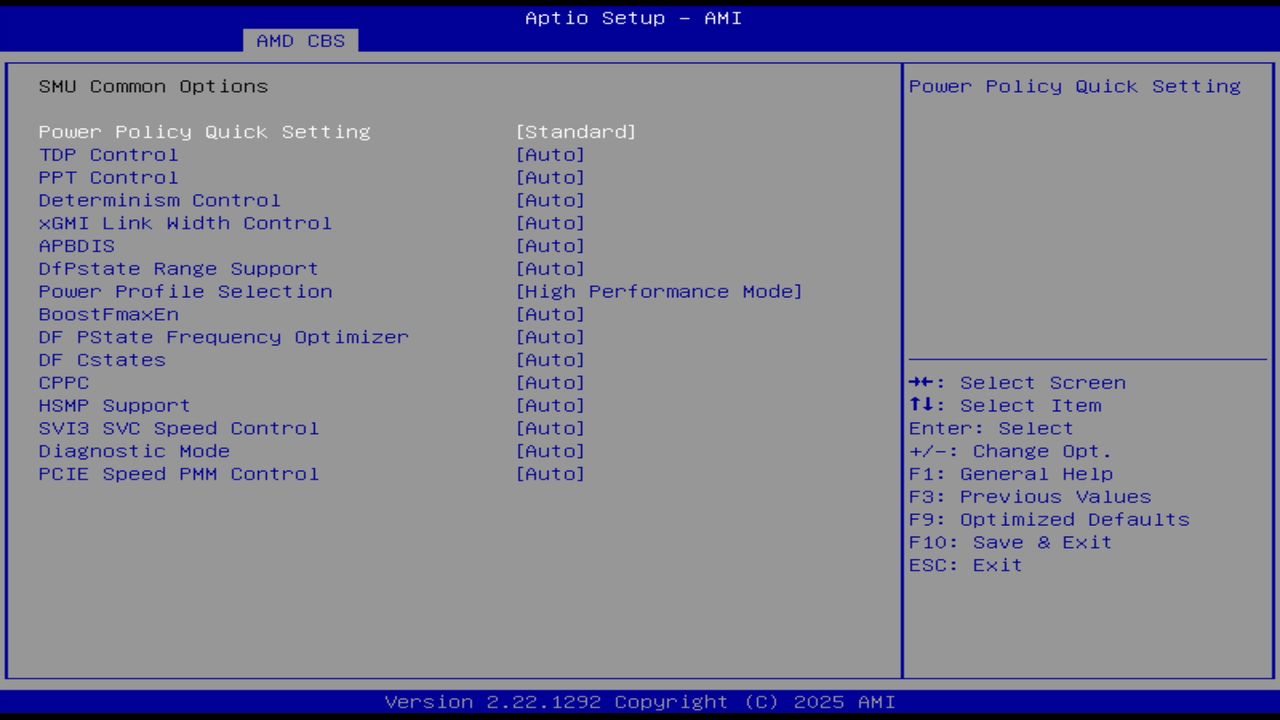Change the [High Performance Mode] value

659,292
